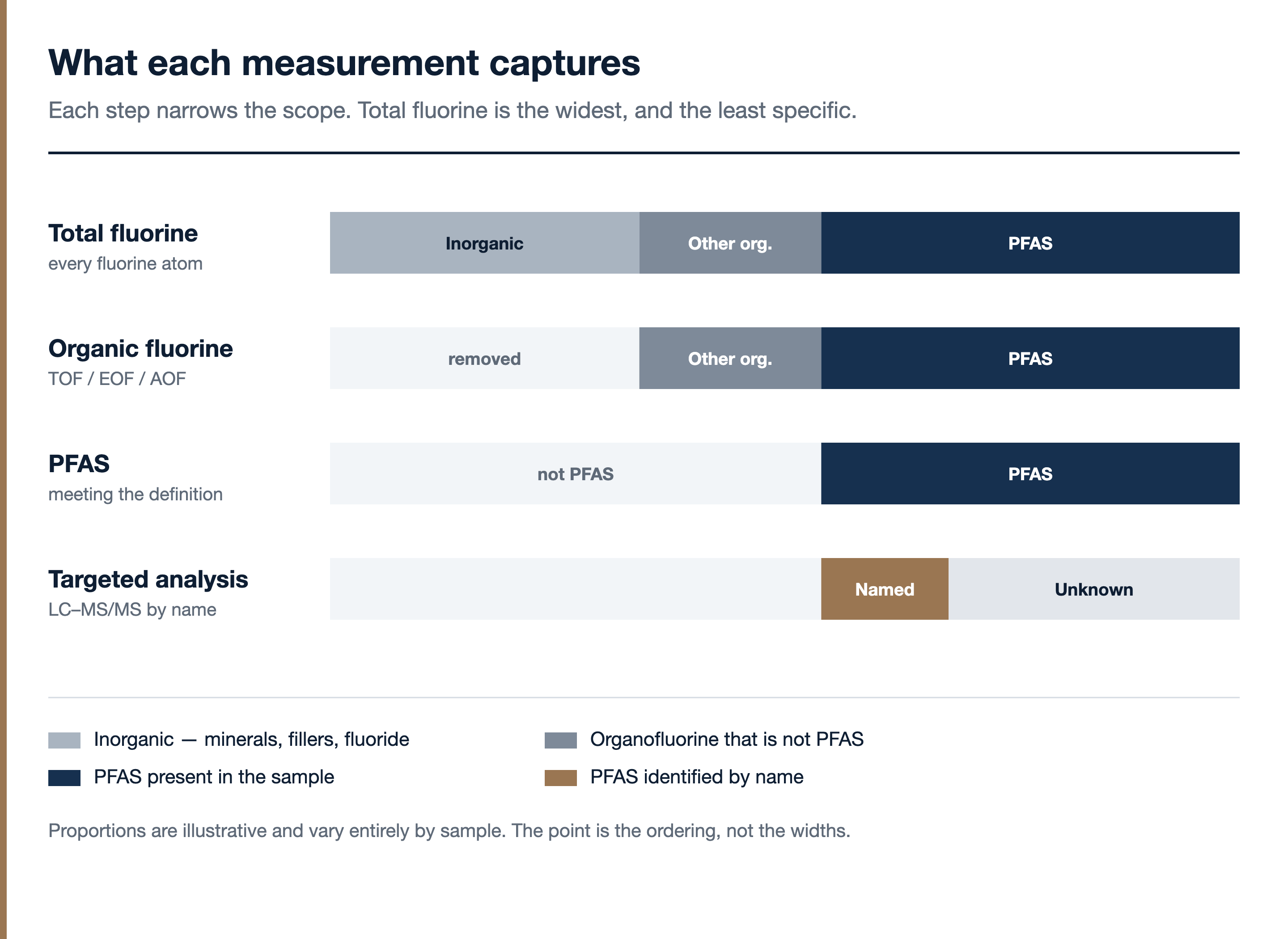Click the PFAS segment beside not PFAS

pyautogui.click(x=1030, y=474)
